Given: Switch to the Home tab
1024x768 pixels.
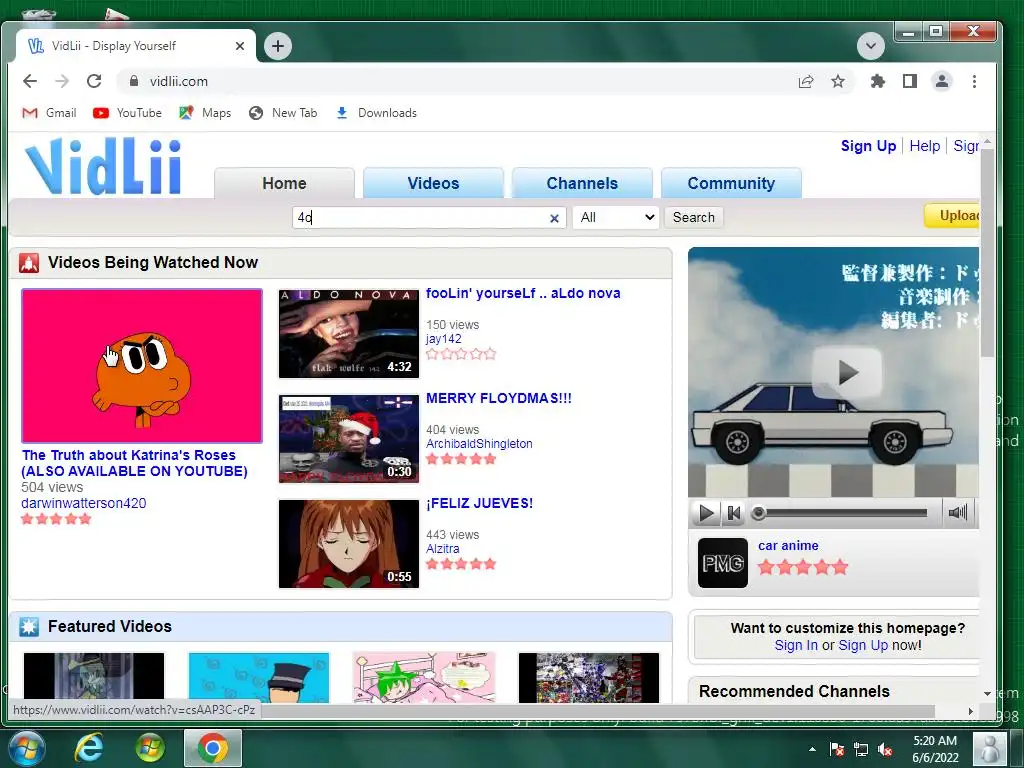Looking at the screenshot, I should (284, 183).
